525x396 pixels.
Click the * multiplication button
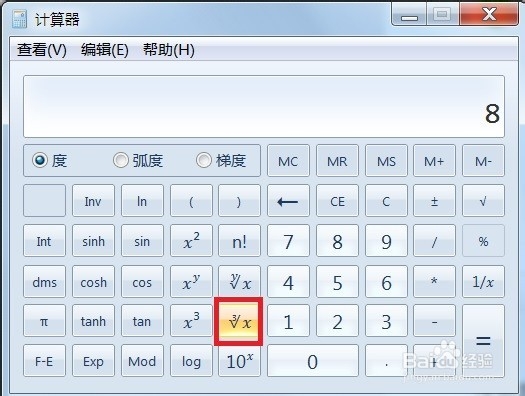click(434, 282)
